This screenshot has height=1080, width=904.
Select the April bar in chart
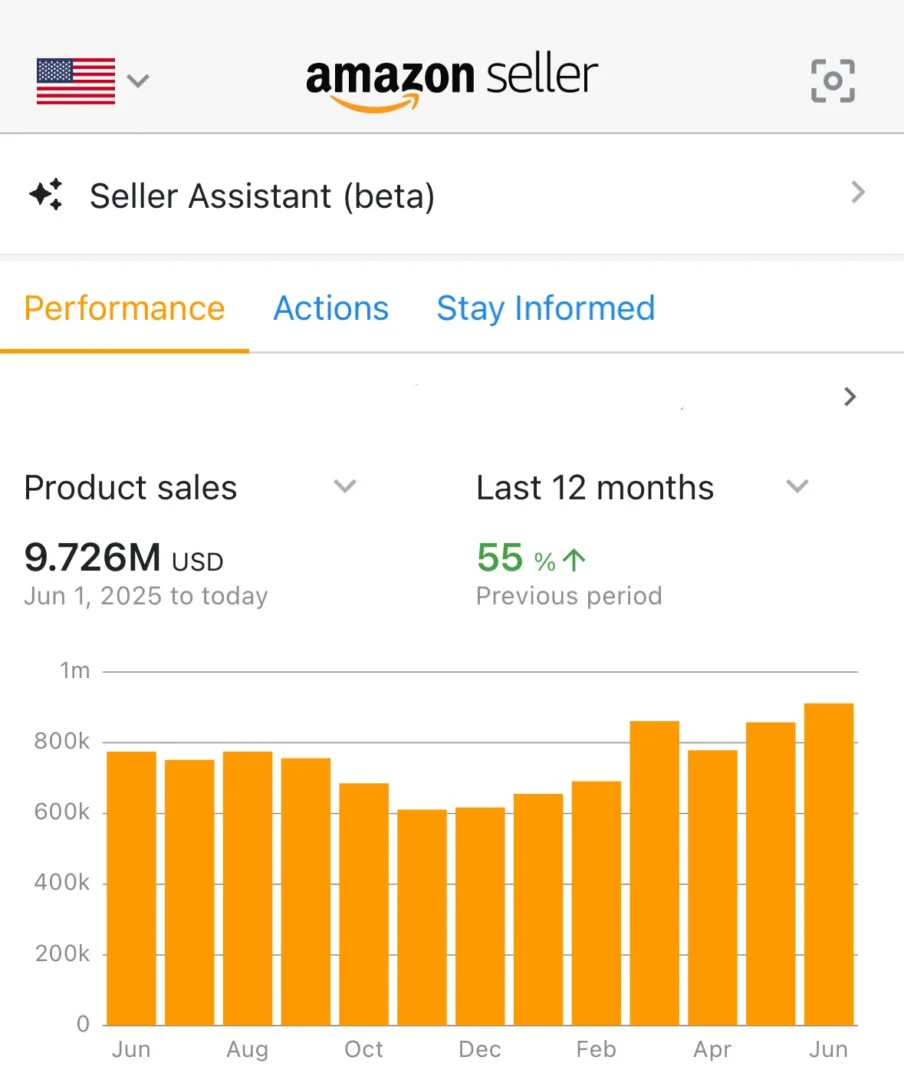pos(713,888)
